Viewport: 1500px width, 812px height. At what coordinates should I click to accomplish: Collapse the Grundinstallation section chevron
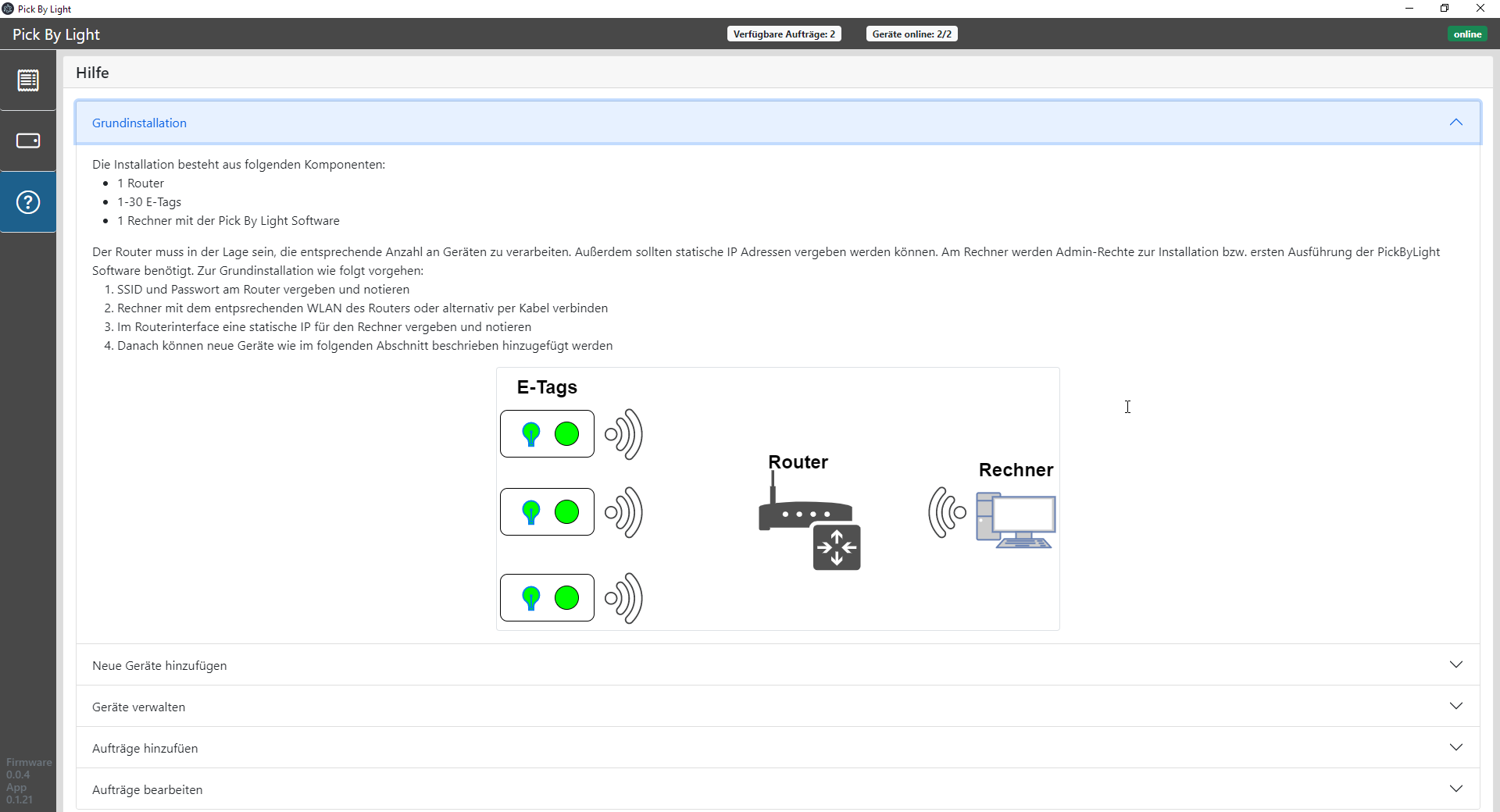[x=1455, y=123]
